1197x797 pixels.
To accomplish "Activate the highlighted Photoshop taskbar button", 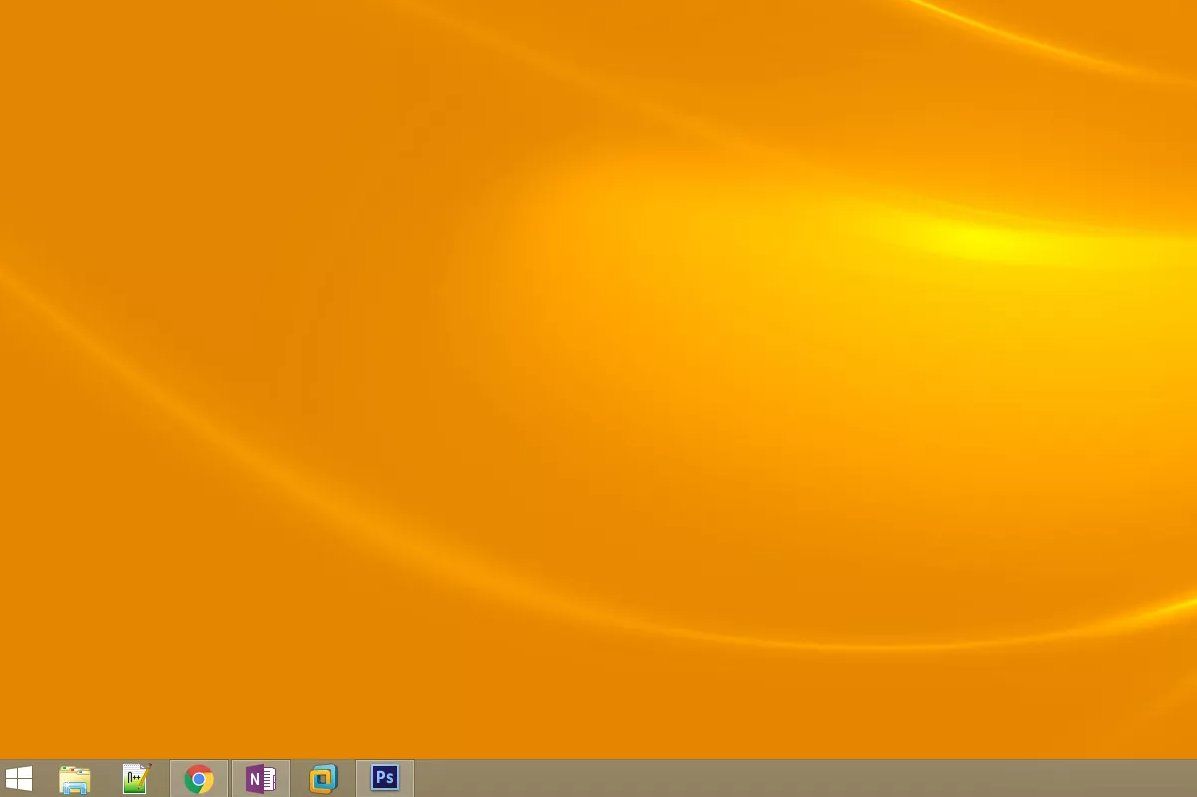I will pyautogui.click(x=385, y=778).
